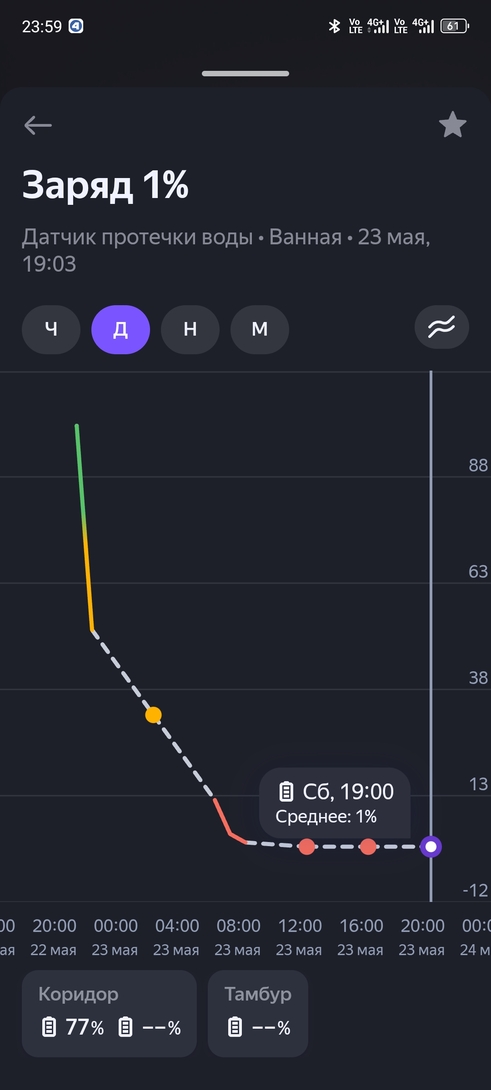This screenshot has width=491, height=1090.
Task: Tap battery icon in the Сб, 19:00 tooltip
Action: [286, 791]
